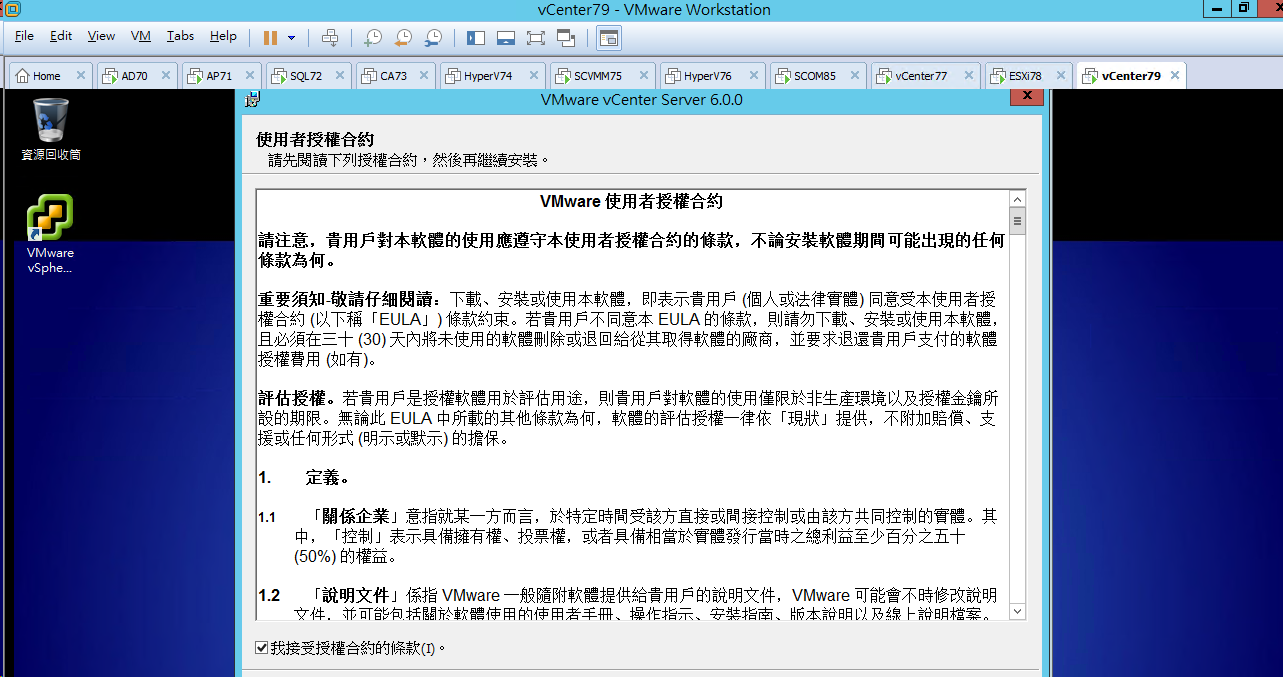
Task: Take a snapshot with the clock-plus icon
Action: point(372,37)
